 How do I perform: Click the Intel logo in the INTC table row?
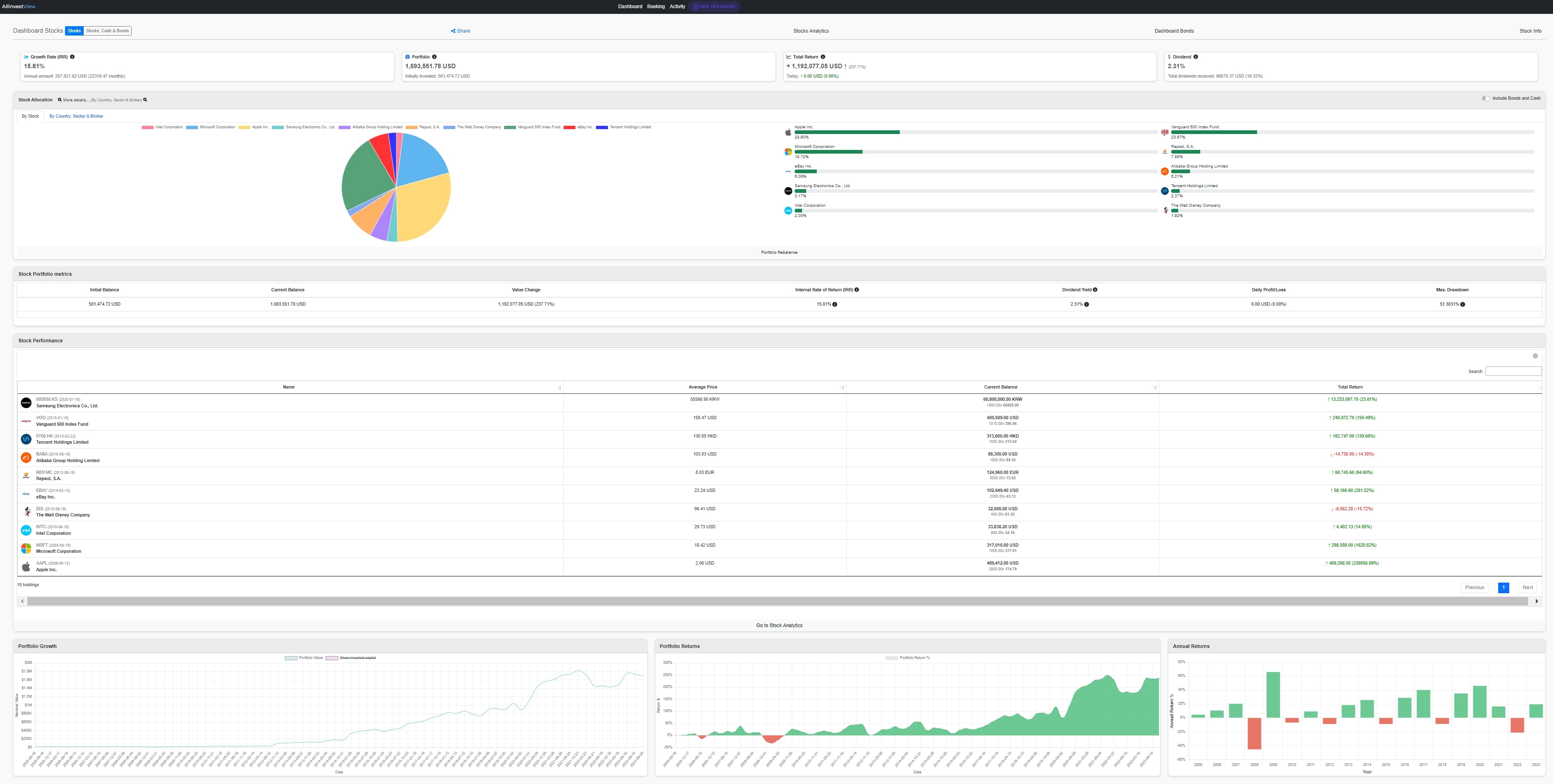(26, 530)
